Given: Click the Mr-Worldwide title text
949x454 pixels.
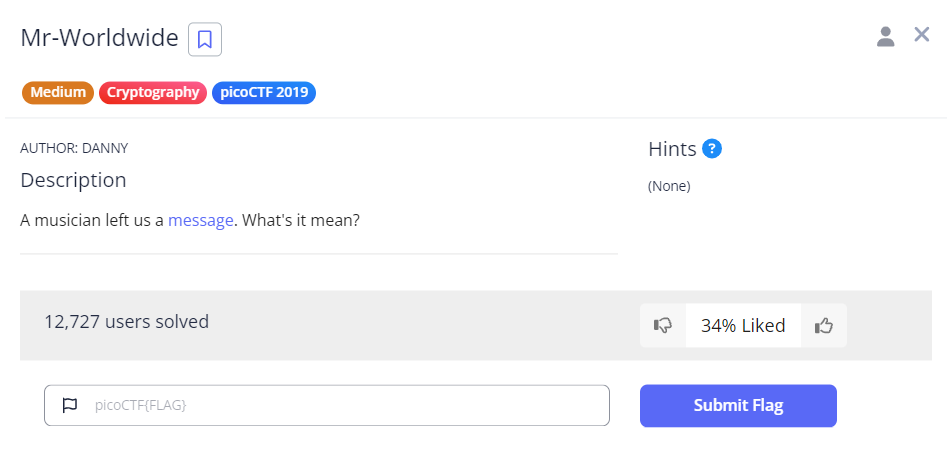Looking at the screenshot, I should 100,38.
